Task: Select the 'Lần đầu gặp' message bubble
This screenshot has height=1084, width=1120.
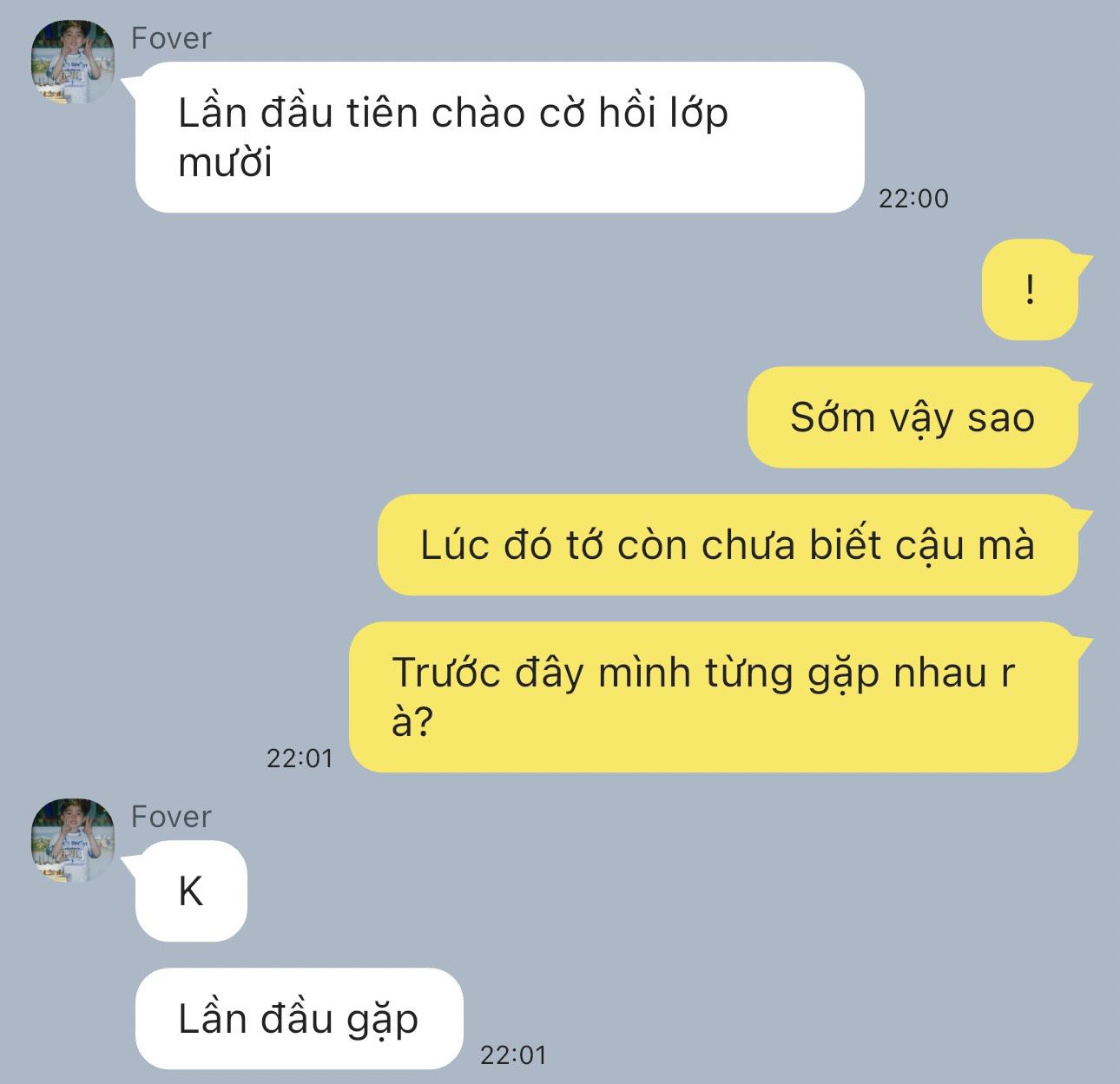Action: point(299,1019)
